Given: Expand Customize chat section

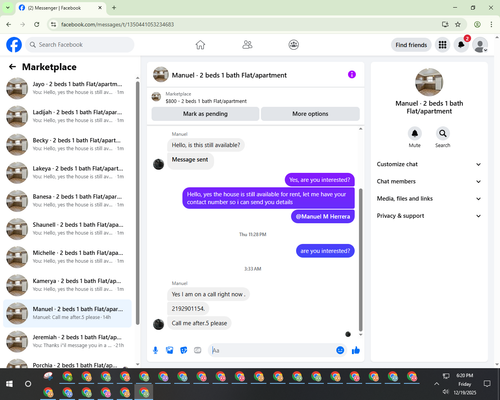Looking at the screenshot, I should coord(429,164).
